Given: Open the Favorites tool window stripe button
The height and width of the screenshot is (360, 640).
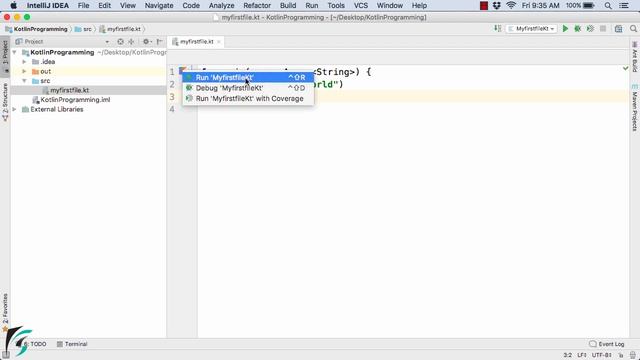Looking at the screenshot, I should click(x=5, y=312).
